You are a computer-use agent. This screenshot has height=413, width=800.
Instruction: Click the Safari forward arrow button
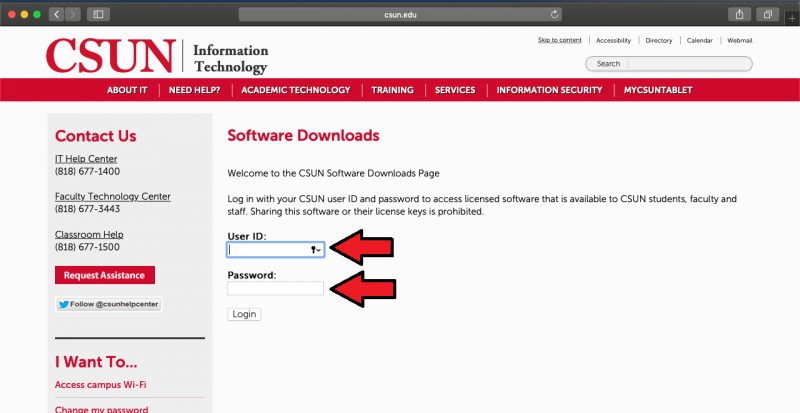tap(72, 14)
